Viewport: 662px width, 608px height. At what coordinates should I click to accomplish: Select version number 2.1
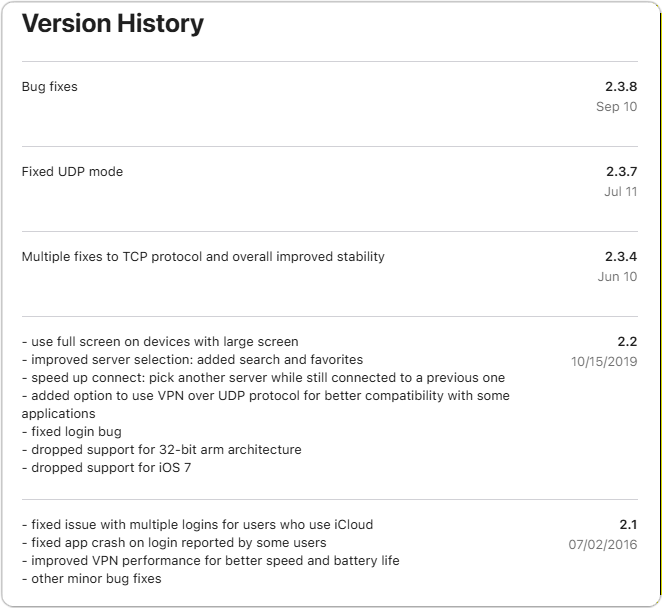(627, 525)
